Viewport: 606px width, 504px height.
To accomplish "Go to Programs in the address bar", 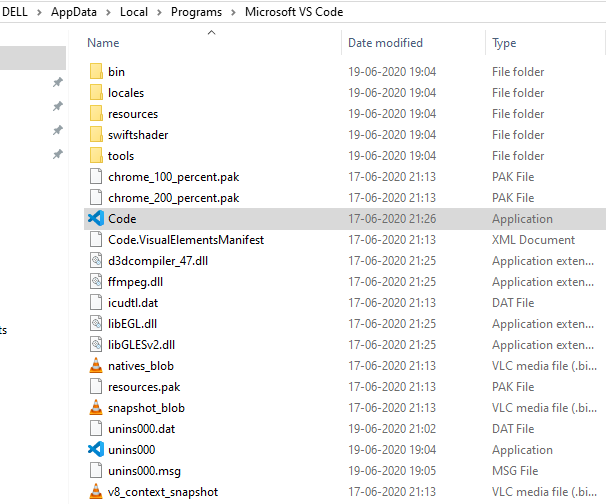I will [196, 12].
